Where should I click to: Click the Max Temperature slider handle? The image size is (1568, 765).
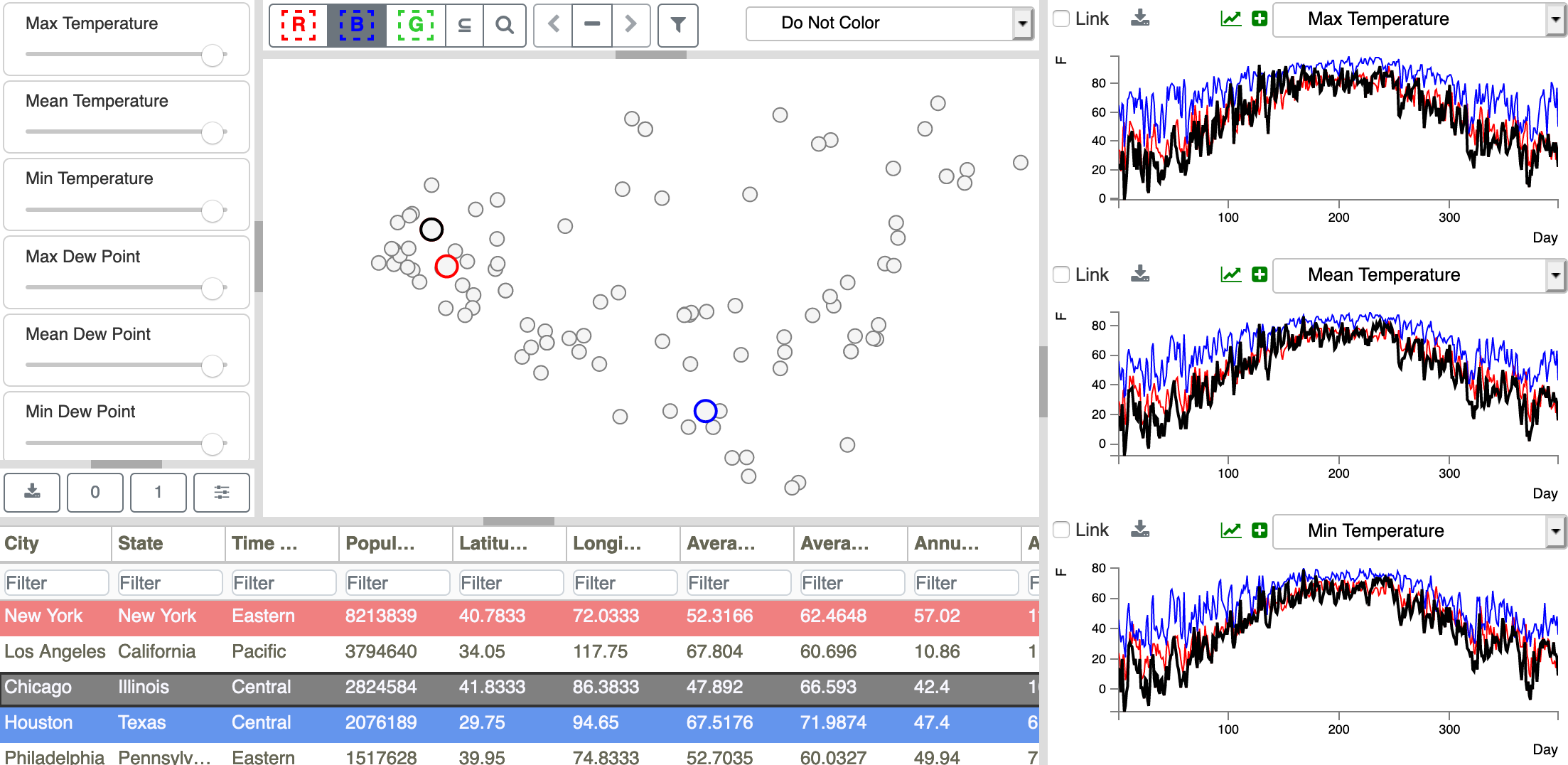(213, 55)
